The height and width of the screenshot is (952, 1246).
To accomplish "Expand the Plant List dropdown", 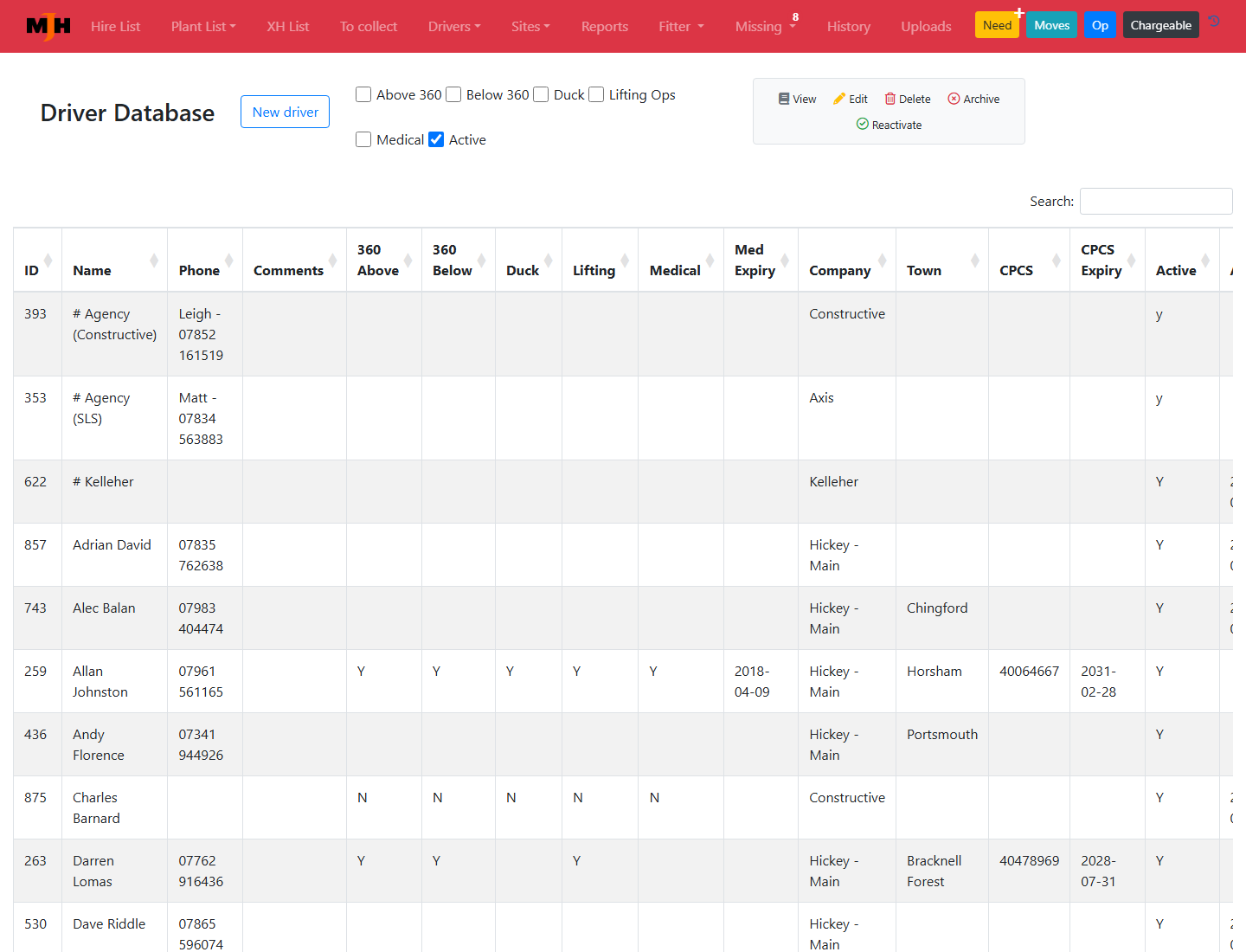I will (203, 26).
